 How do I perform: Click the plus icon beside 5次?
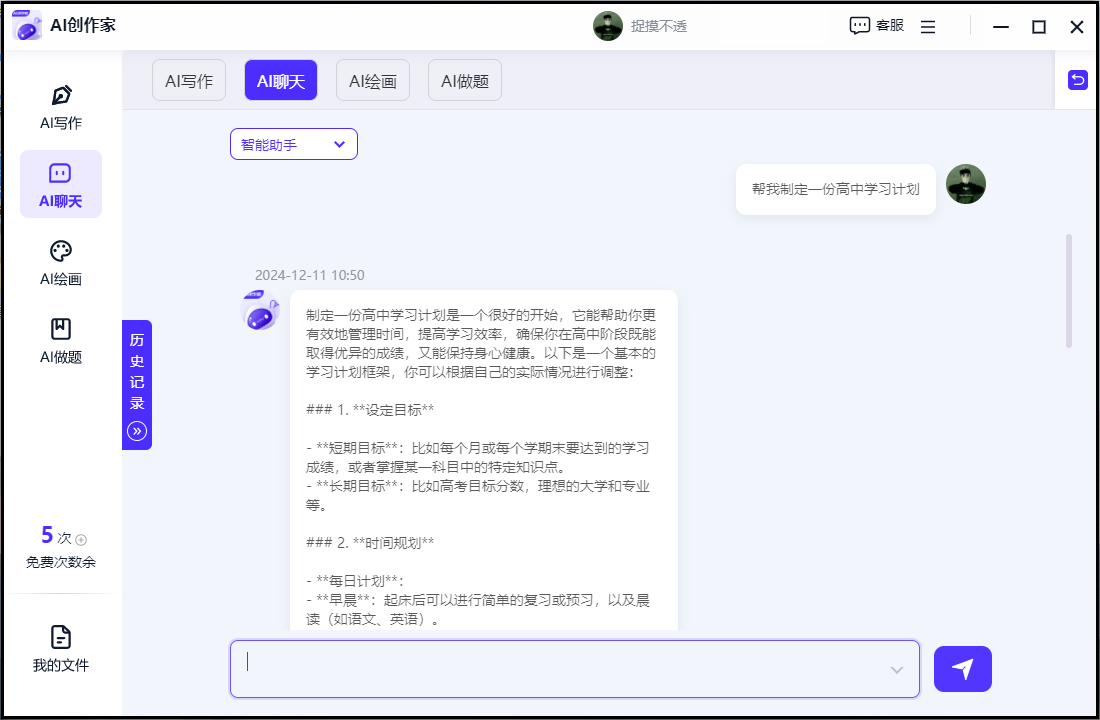point(82,539)
